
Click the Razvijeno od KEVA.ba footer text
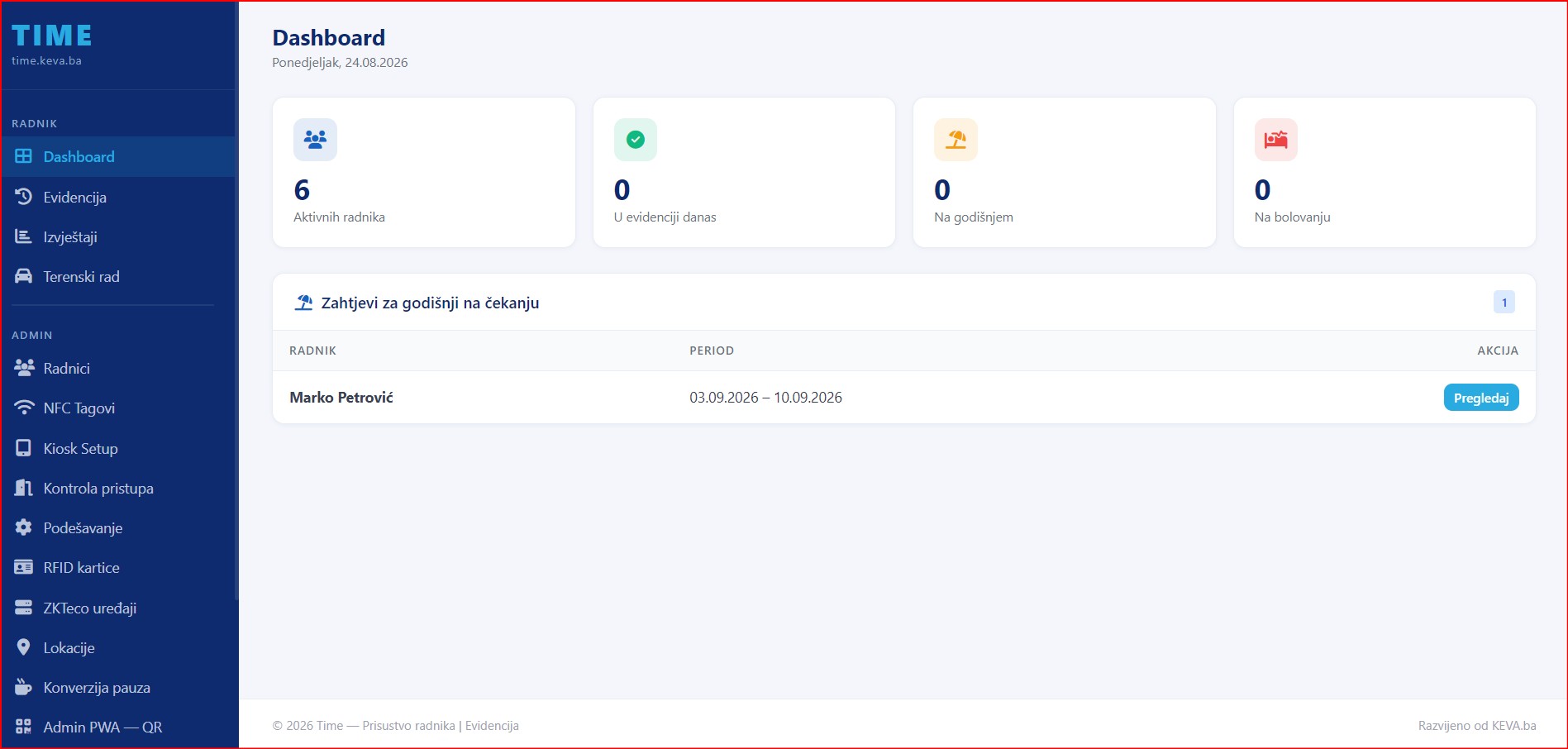[1477, 726]
